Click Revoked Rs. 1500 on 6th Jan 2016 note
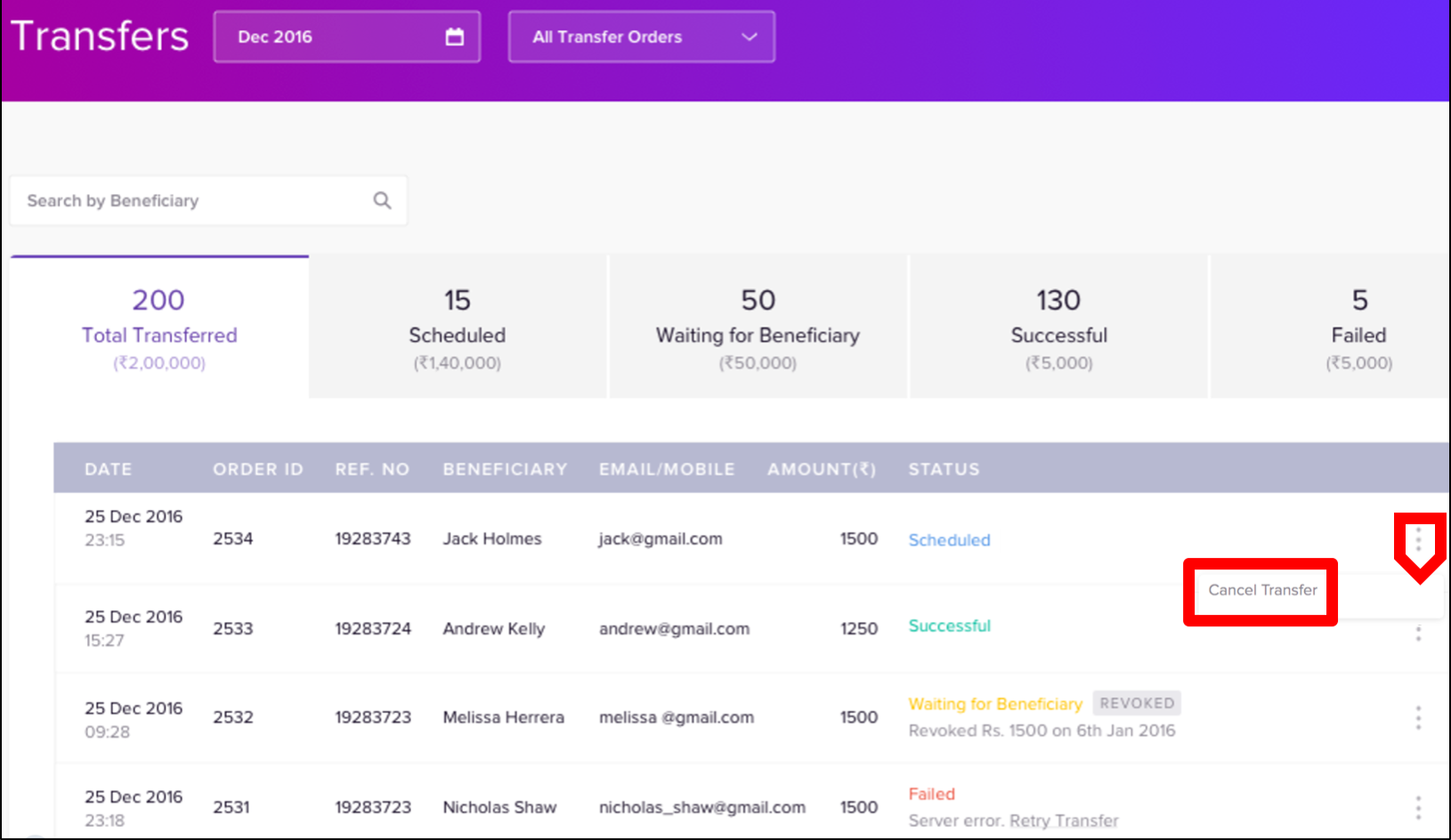The image size is (1451, 840). click(x=1042, y=731)
